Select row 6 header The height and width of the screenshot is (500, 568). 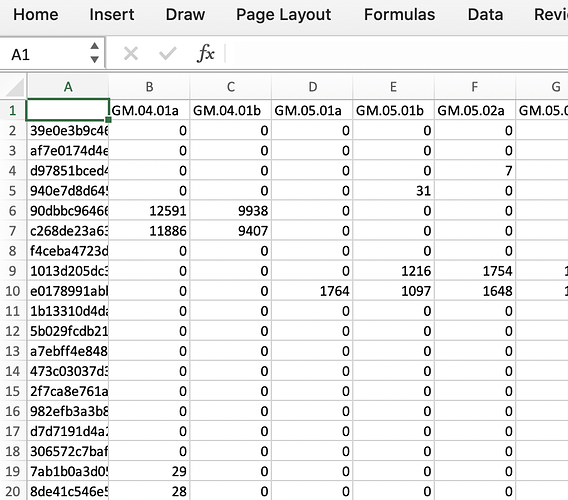13,211
